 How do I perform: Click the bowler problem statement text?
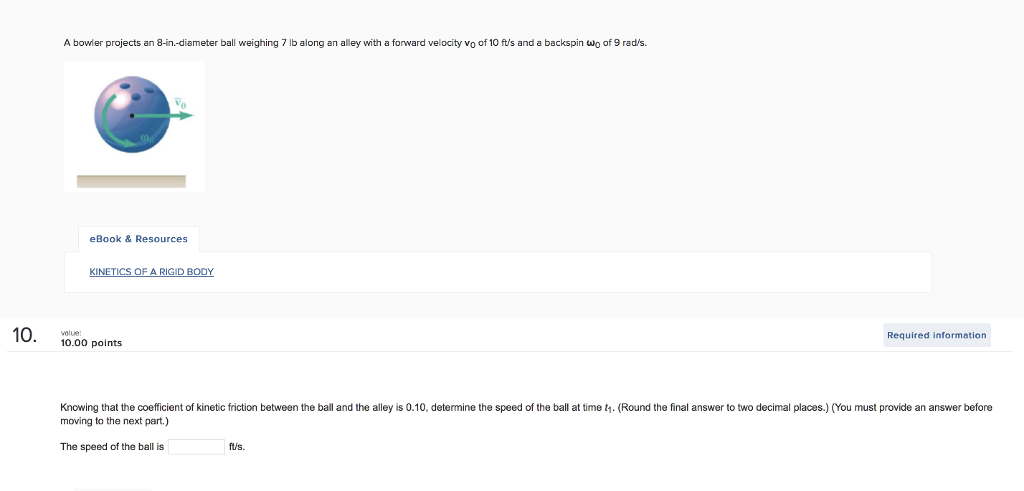[355, 43]
